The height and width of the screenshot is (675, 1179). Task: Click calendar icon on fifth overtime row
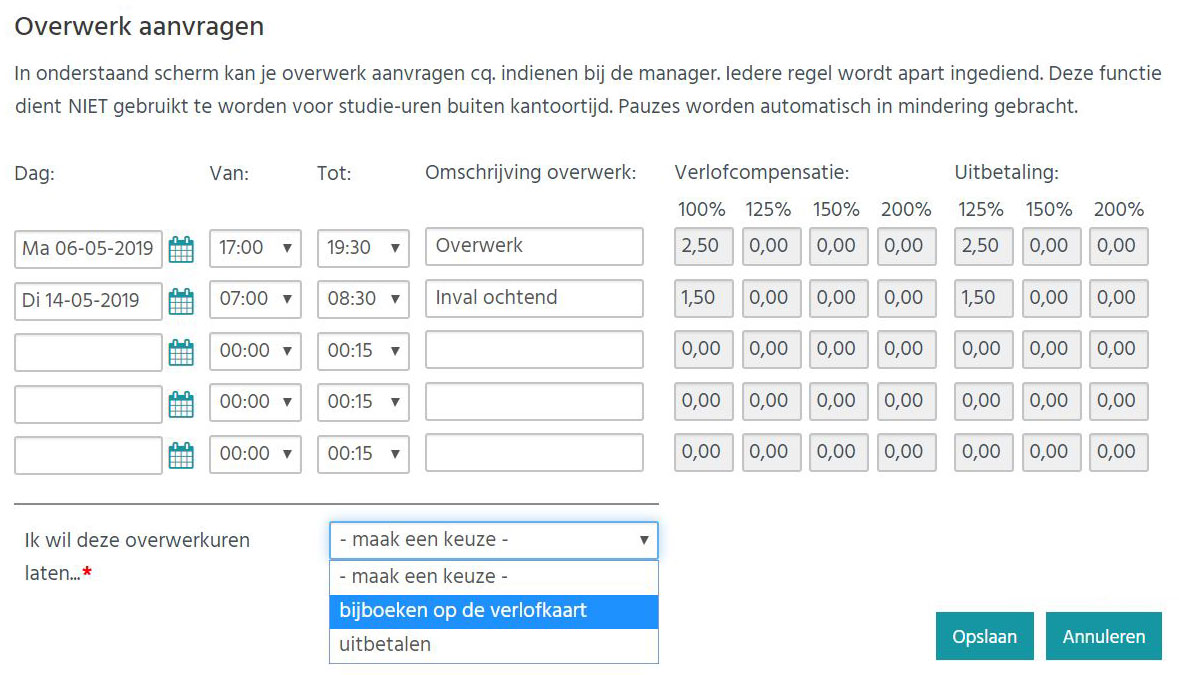click(181, 456)
